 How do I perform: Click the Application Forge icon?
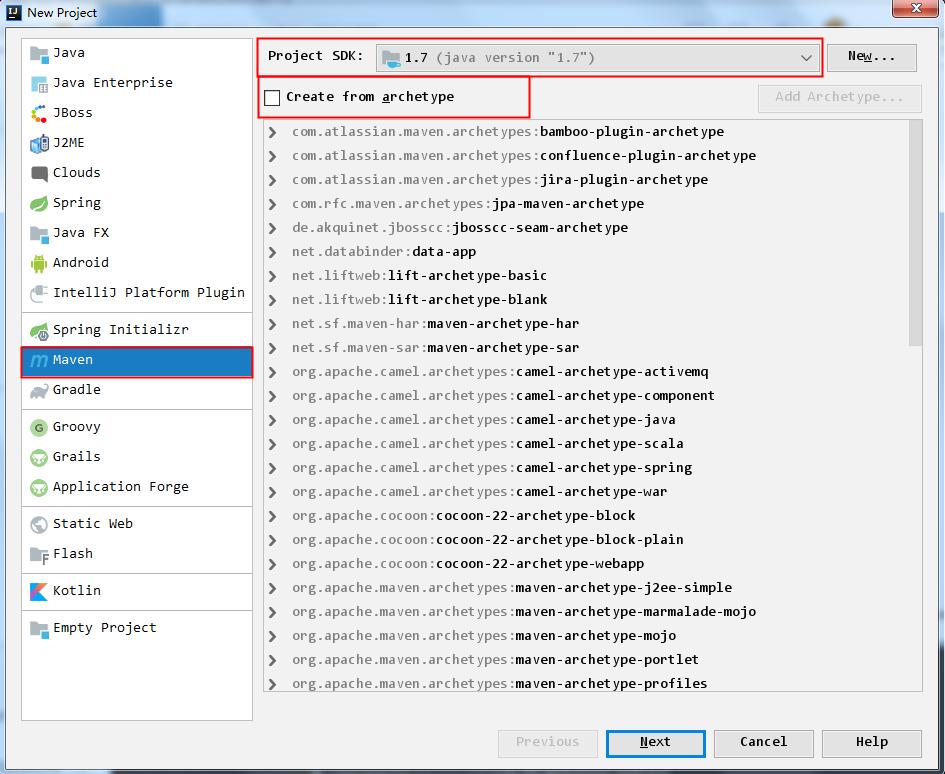click(x=39, y=487)
